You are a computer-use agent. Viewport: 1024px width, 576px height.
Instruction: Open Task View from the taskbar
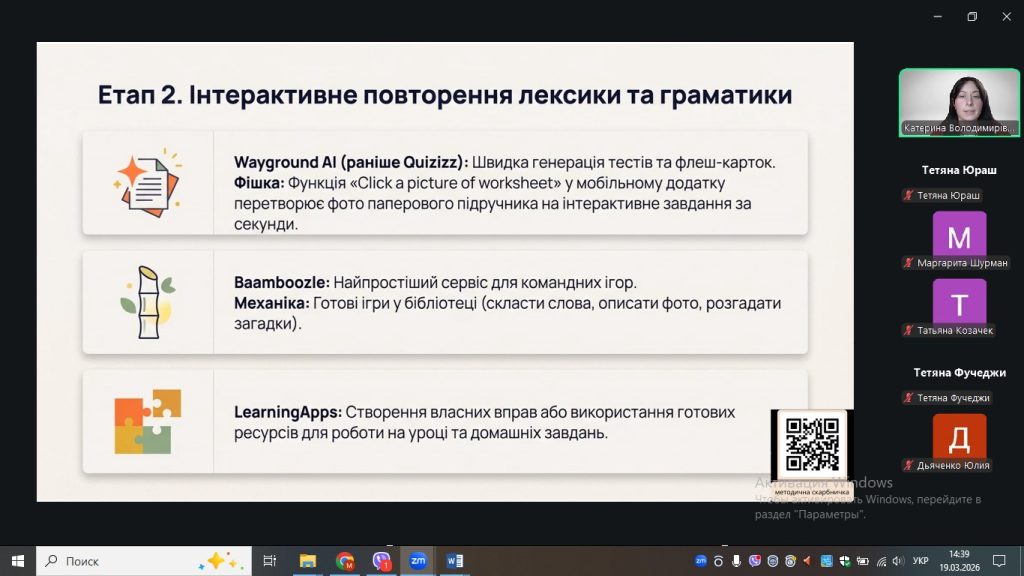269,560
